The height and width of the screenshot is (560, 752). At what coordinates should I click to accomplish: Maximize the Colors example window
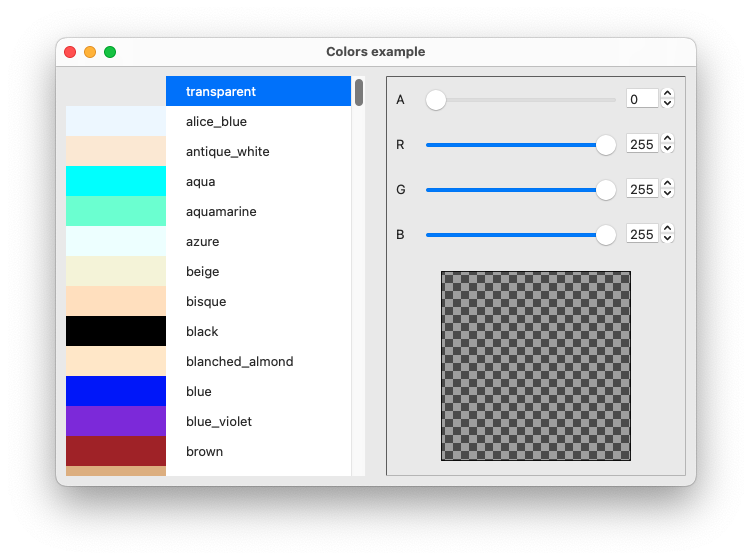[110, 52]
